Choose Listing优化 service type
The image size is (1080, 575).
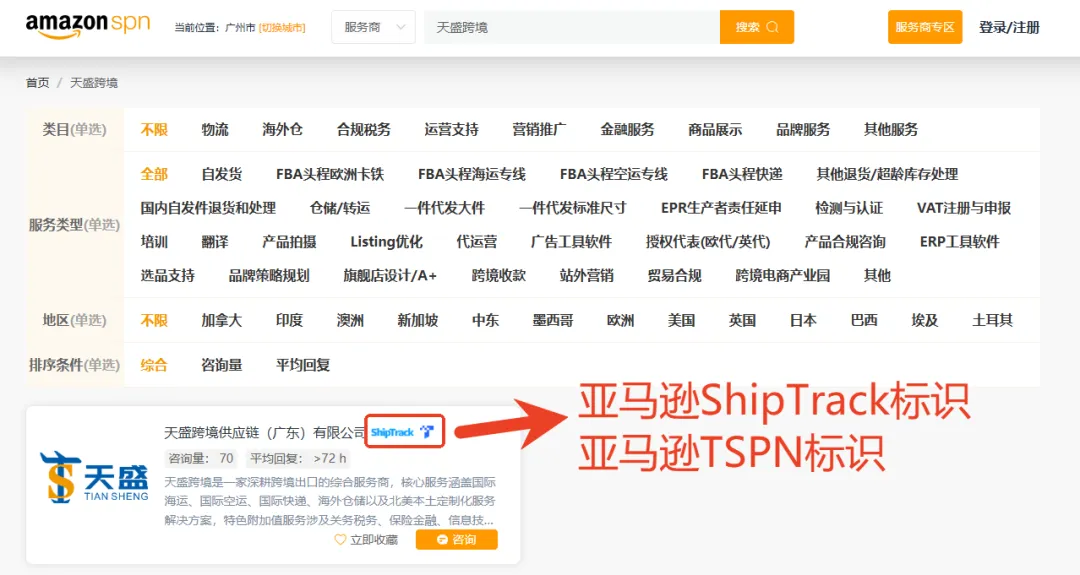(x=386, y=242)
